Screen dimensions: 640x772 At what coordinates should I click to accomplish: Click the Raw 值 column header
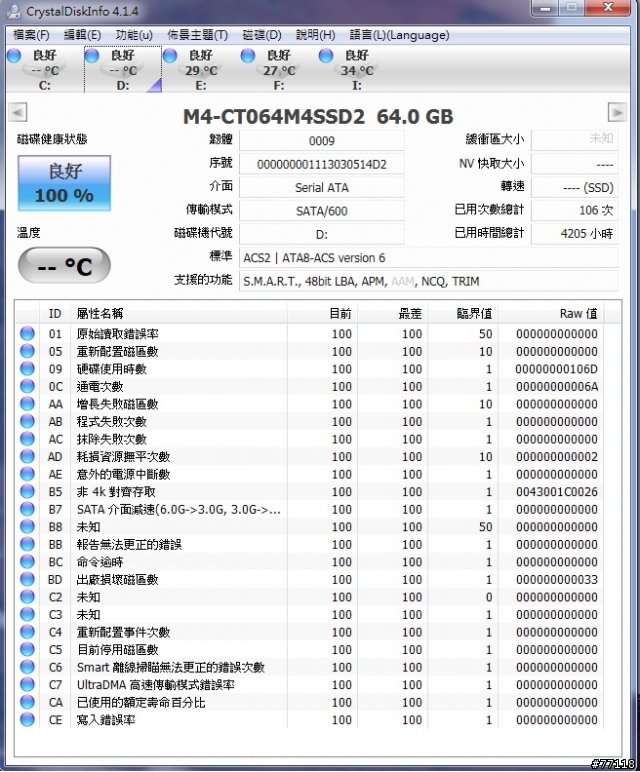(x=551, y=314)
